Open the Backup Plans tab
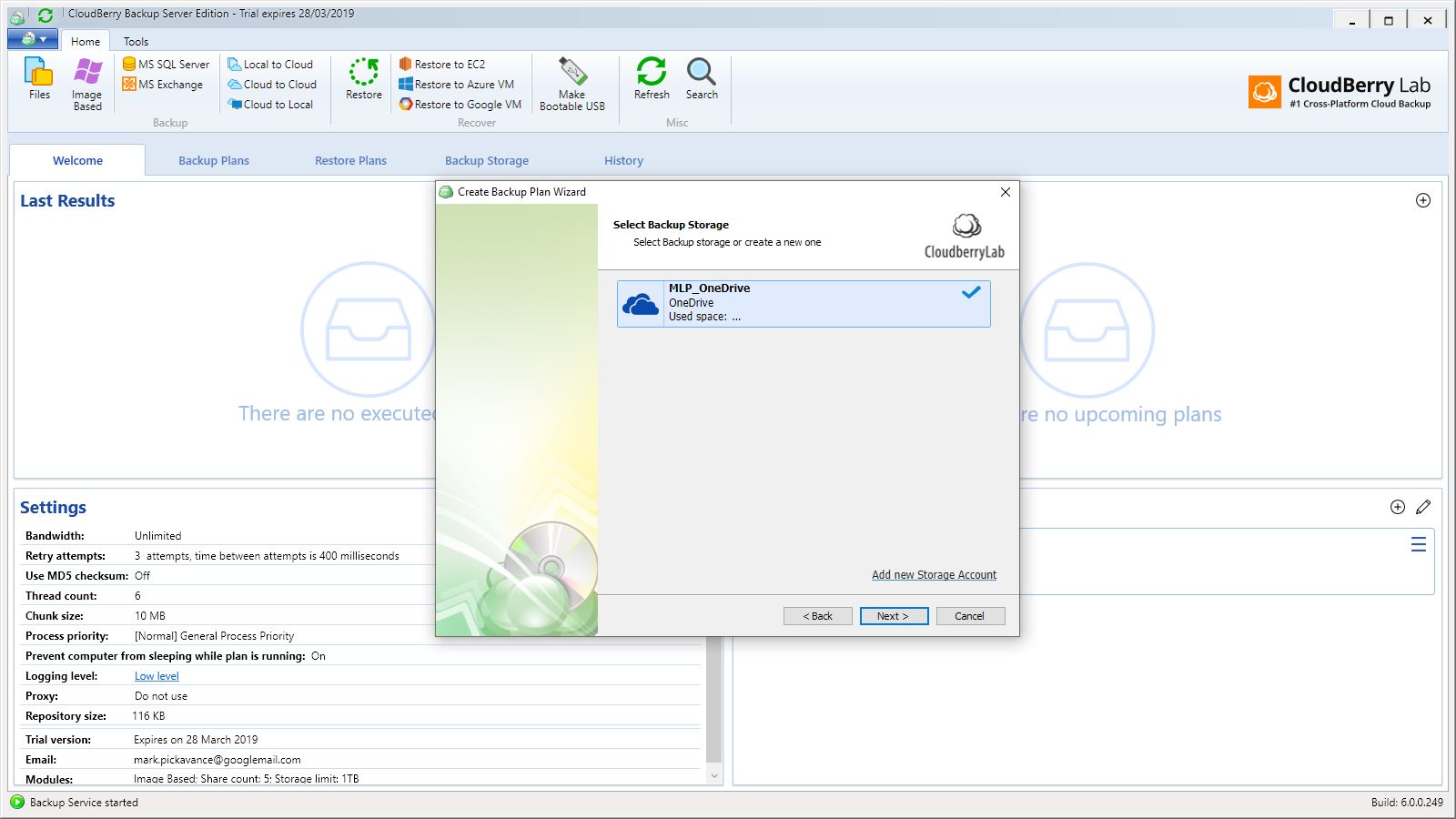This screenshot has height=819, width=1456. point(214,160)
